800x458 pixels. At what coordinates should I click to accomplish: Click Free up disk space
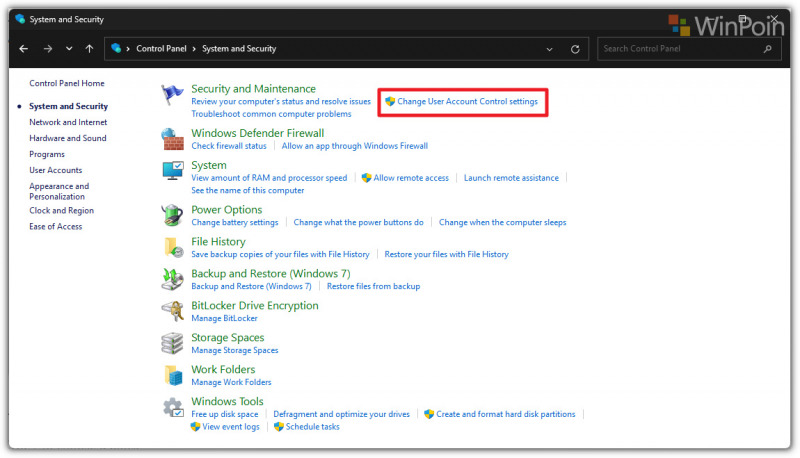pos(225,414)
